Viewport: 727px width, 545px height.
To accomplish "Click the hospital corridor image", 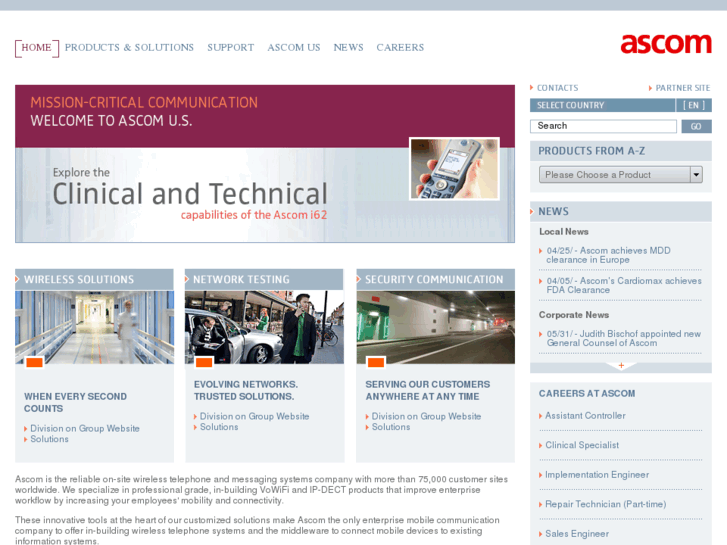I will (x=94, y=327).
